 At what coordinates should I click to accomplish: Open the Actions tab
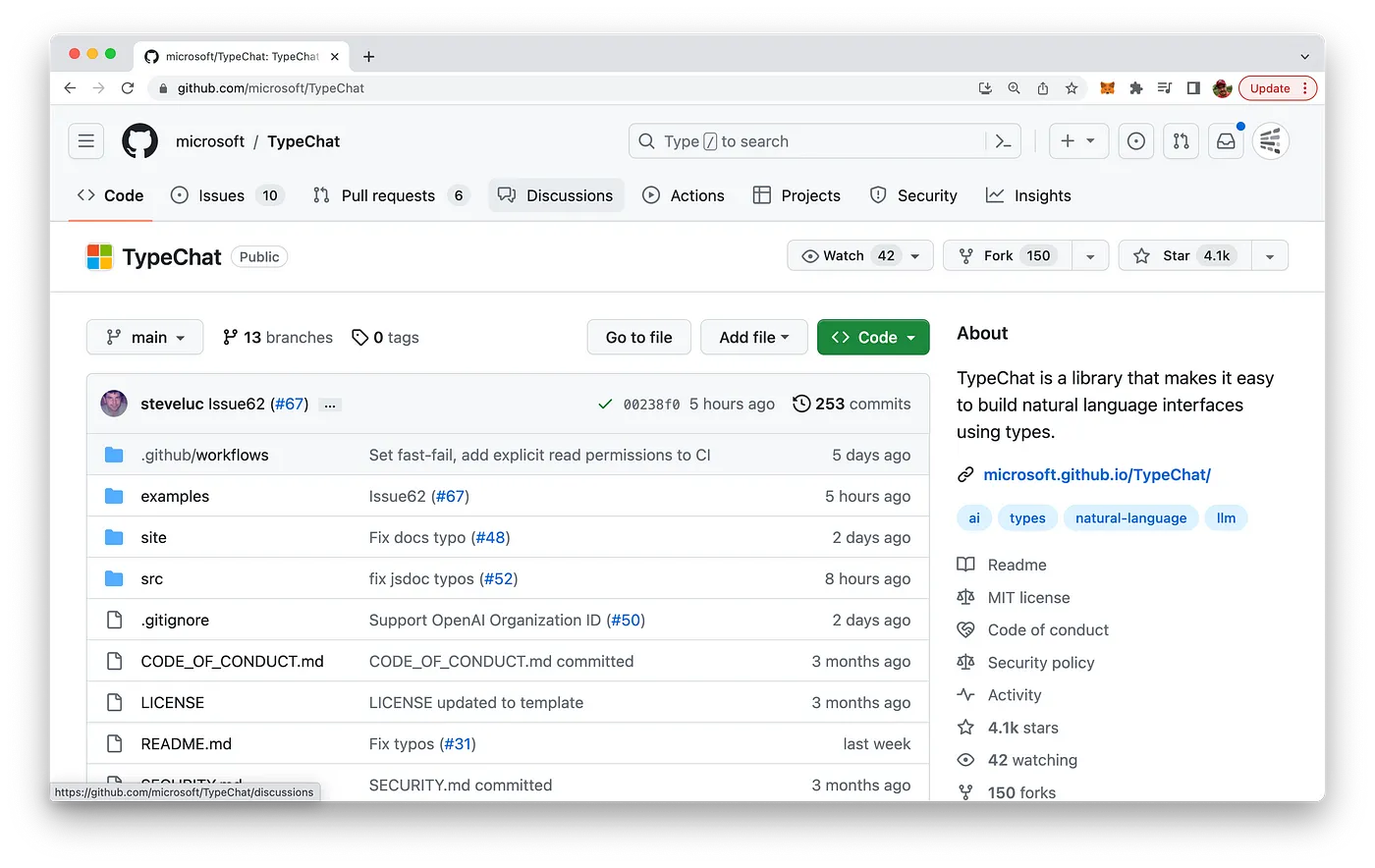coord(684,195)
